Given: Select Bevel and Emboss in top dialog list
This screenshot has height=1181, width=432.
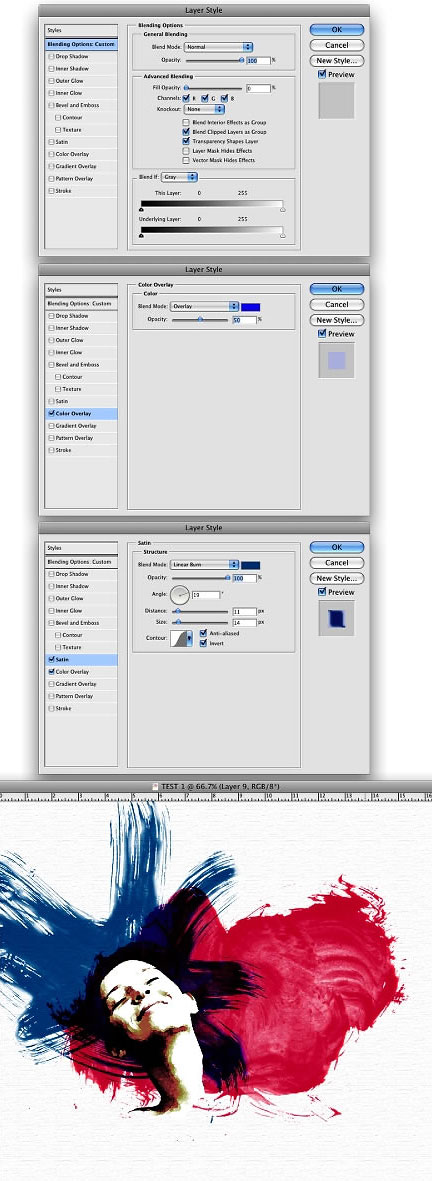Looking at the screenshot, I should [x=81, y=105].
